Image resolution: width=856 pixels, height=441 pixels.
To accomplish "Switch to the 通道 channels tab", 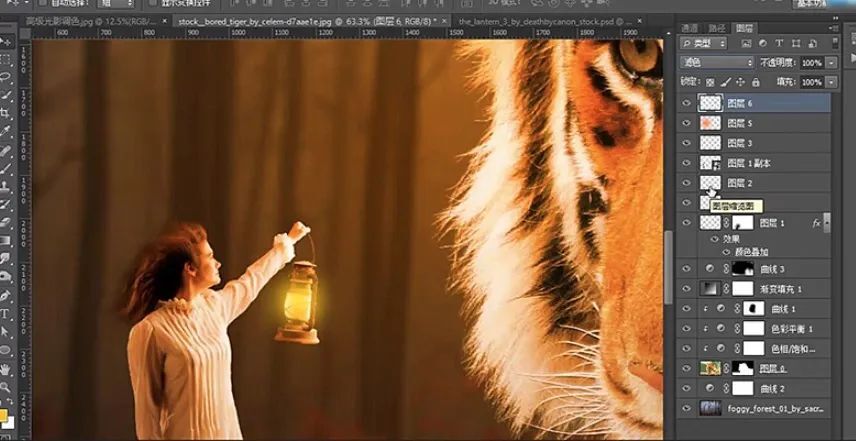I will click(x=690, y=28).
